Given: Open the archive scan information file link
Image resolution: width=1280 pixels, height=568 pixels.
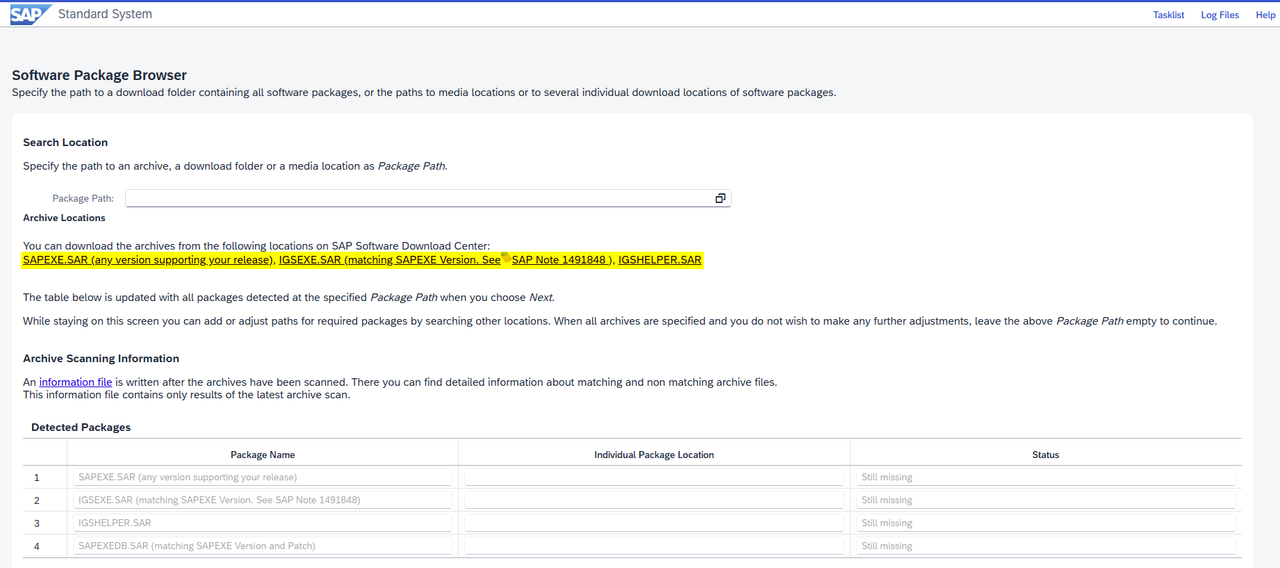Looking at the screenshot, I should 76,382.
